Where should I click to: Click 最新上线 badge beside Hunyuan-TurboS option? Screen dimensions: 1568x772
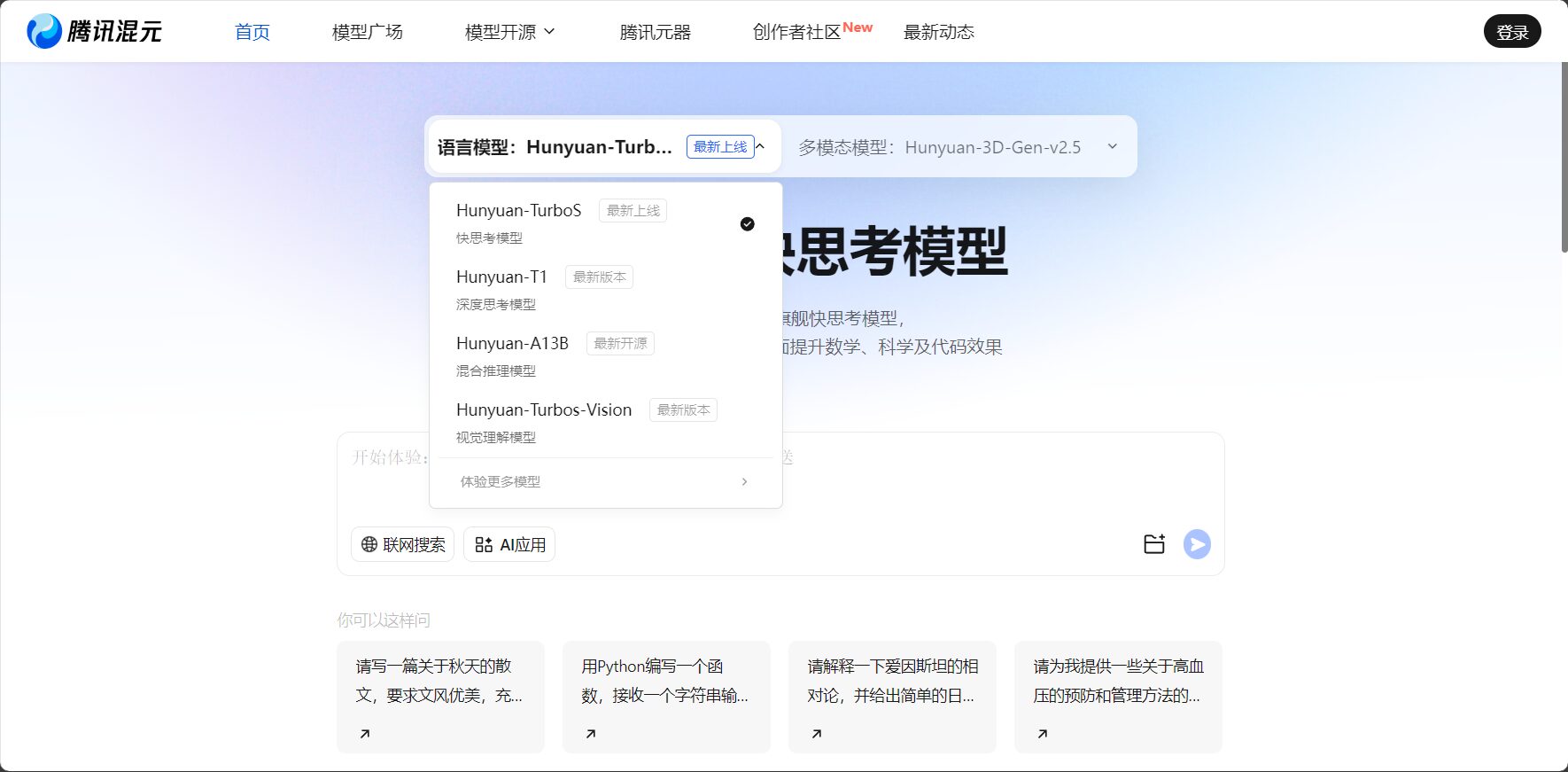(633, 210)
